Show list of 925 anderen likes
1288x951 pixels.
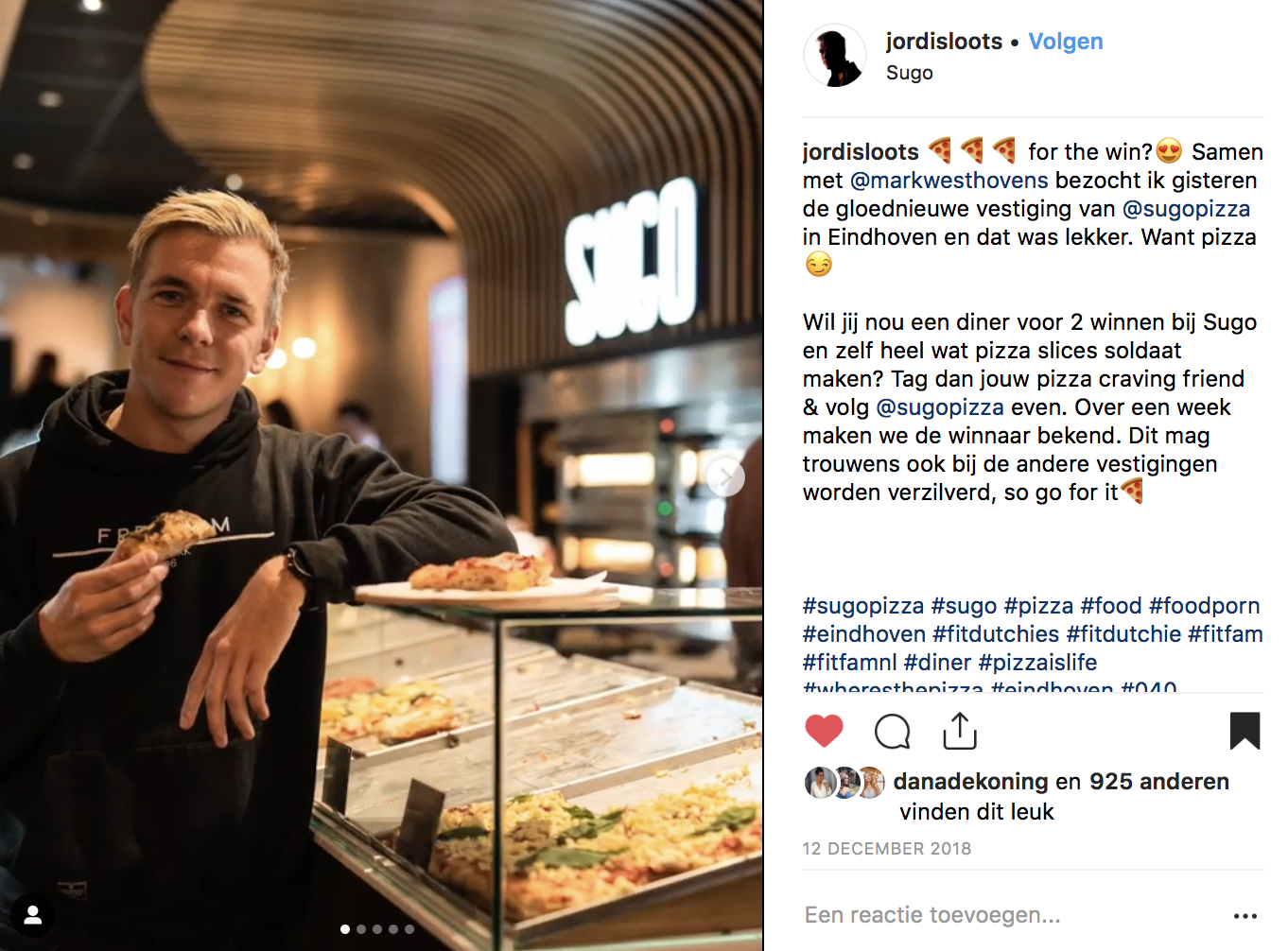(x=1159, y=782)
